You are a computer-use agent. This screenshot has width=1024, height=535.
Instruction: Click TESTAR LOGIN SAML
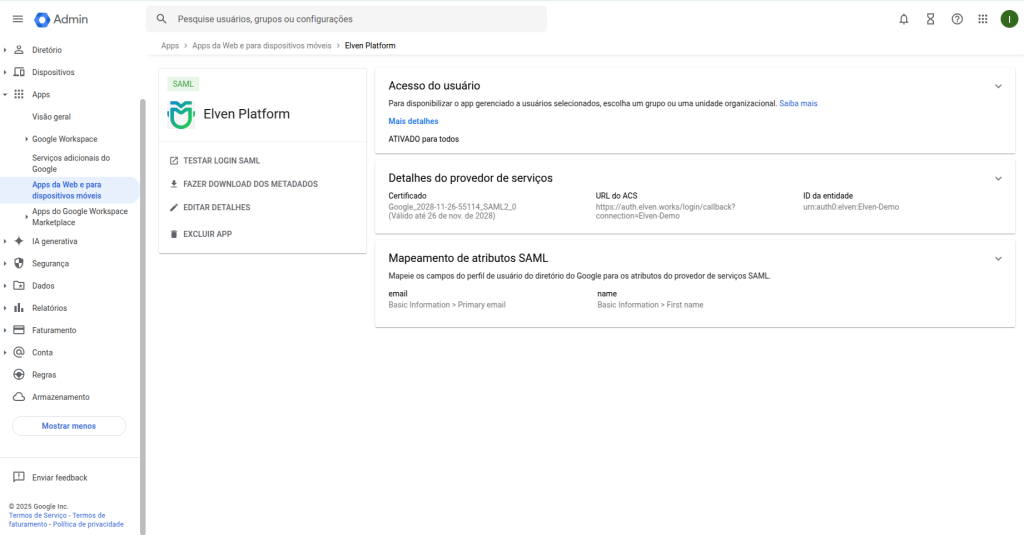[221, 161]
